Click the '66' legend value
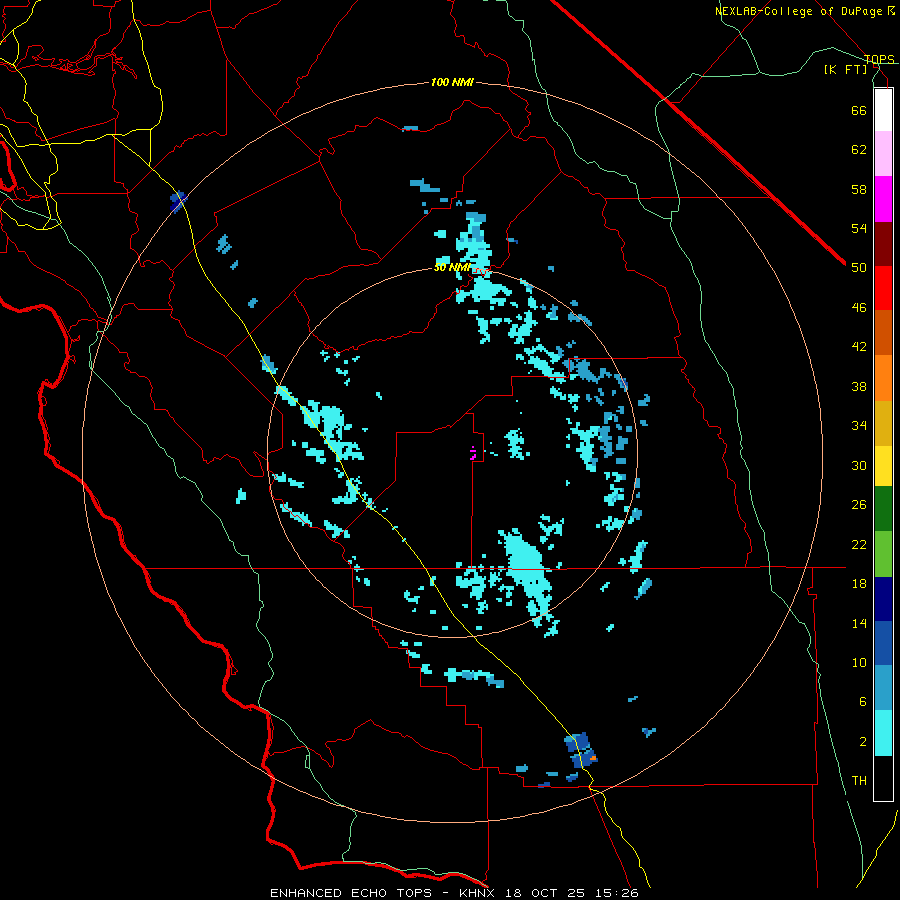This screenshot has height=900, width=900. [859, 110]
